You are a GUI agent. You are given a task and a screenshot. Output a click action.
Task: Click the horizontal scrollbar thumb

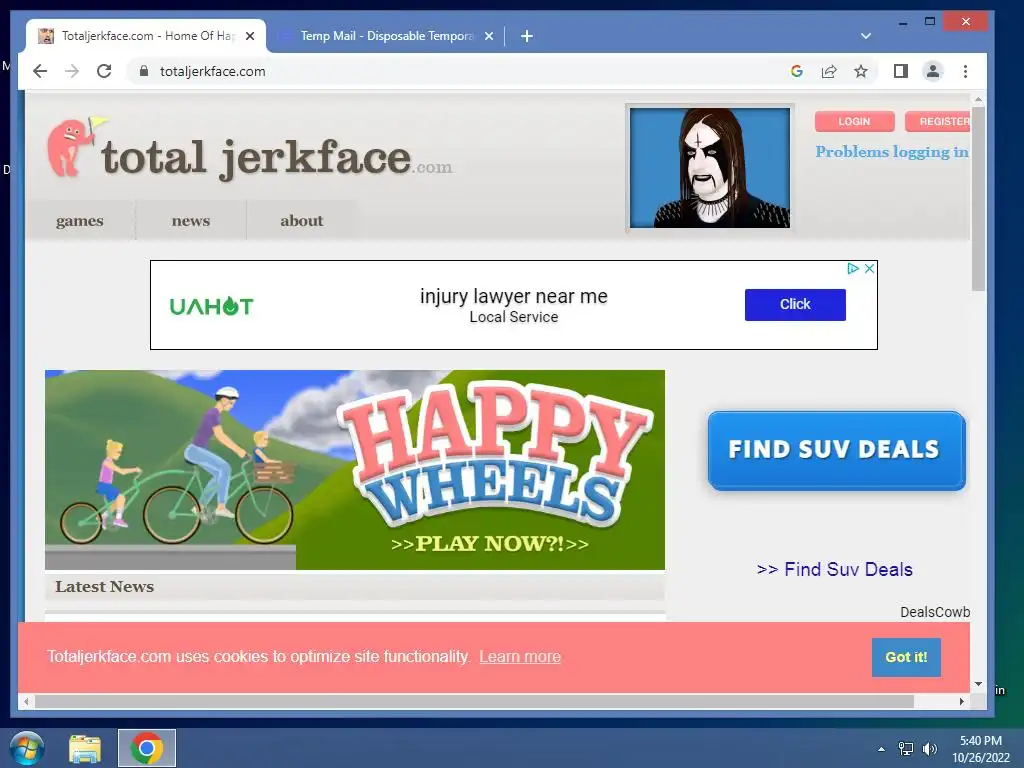pyautogui.click(x=474, y=701)
